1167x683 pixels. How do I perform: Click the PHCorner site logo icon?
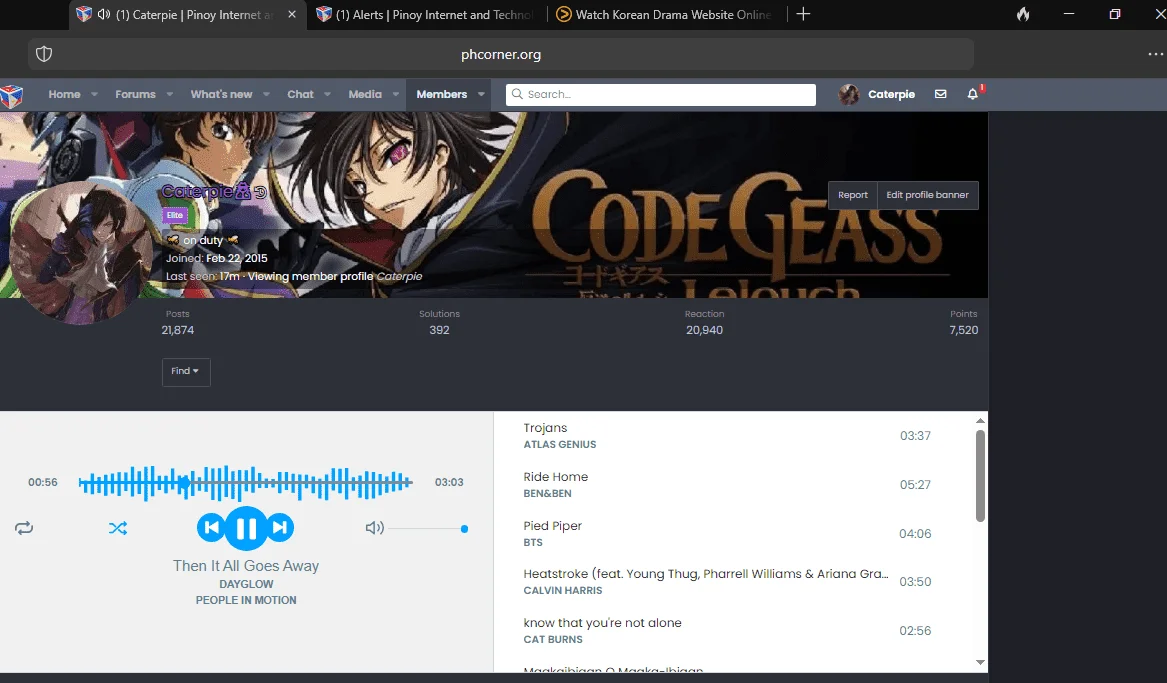point(11,95)
